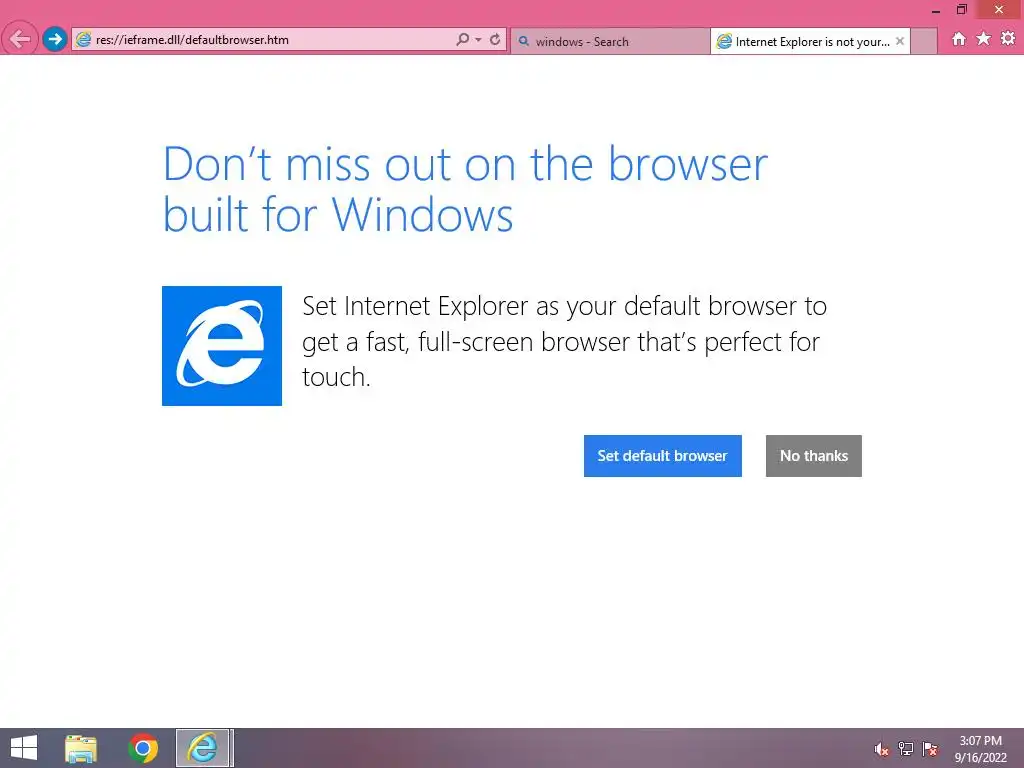The image size is (1024, 768).
Task: Click the "Set default browser" button
Action: [662, 456]
